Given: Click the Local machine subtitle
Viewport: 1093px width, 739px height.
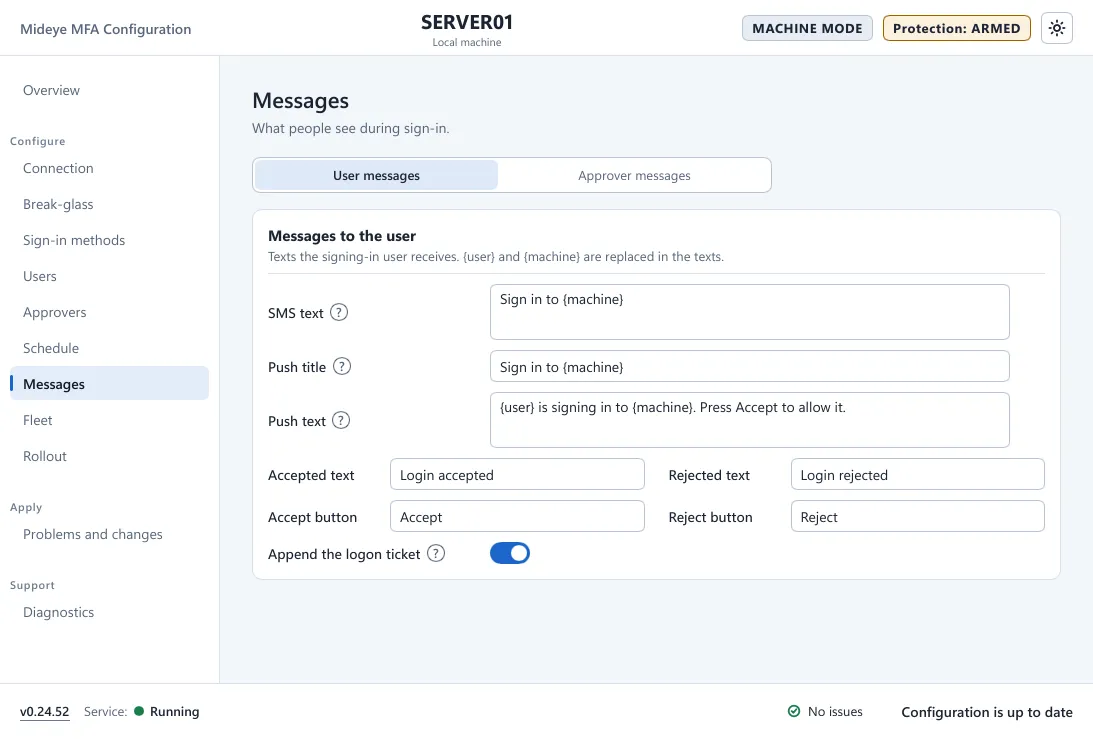Looking at the screenshot, I should pyautogui.click(x=467, y=42).
